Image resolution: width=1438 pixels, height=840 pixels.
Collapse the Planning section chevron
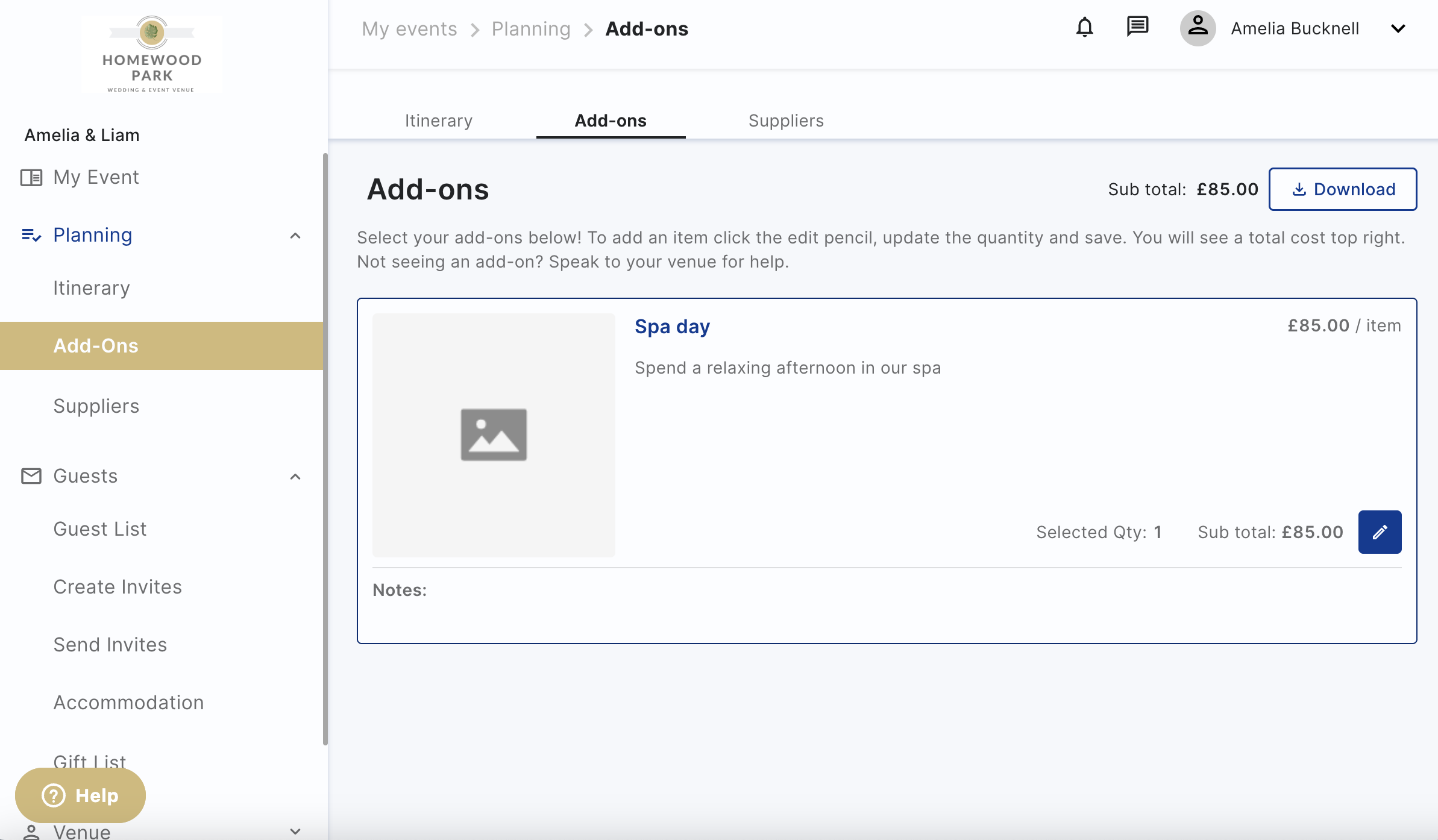pos(295,236)
